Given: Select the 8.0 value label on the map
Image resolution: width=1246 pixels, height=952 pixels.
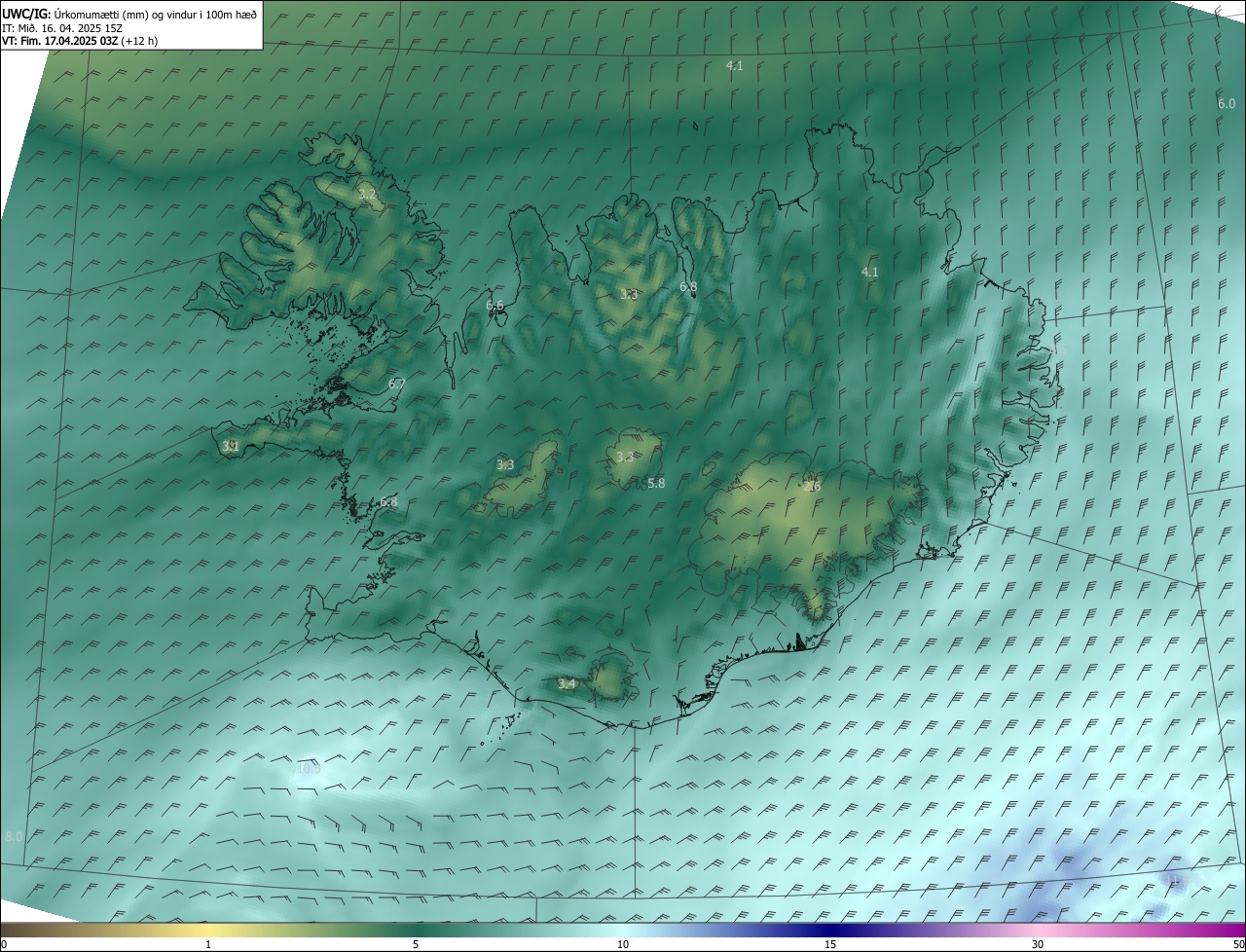Looking at the screenshot, I should (14, 837).
